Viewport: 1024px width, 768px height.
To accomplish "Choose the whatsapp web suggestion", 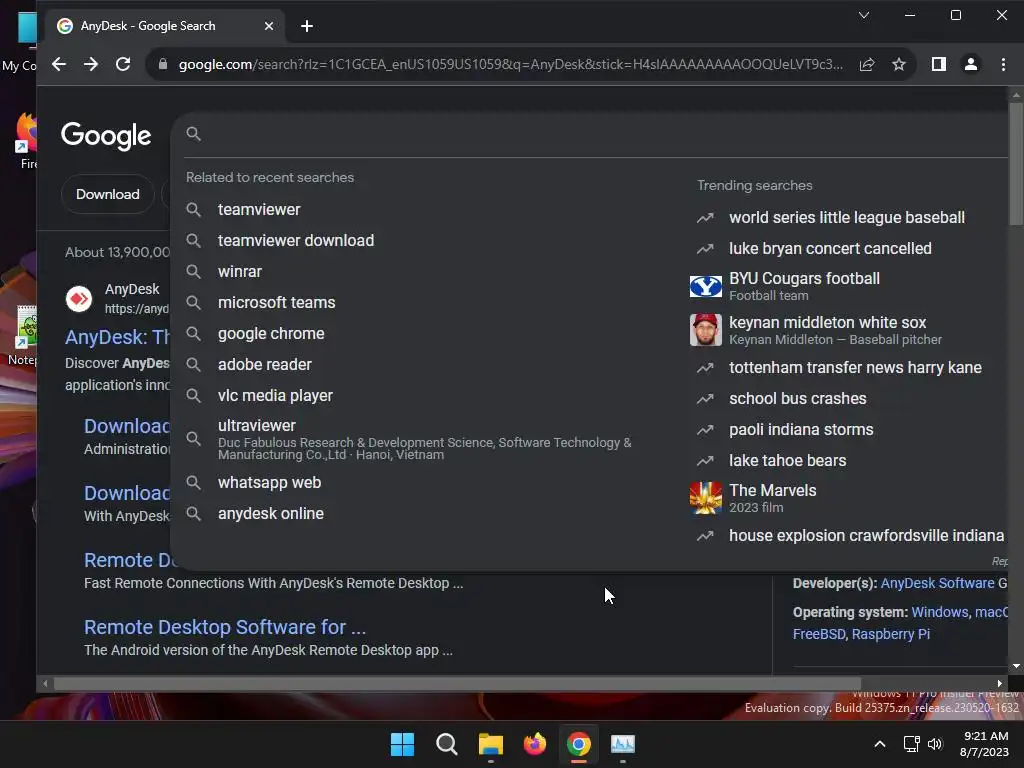I will (269, 483).
